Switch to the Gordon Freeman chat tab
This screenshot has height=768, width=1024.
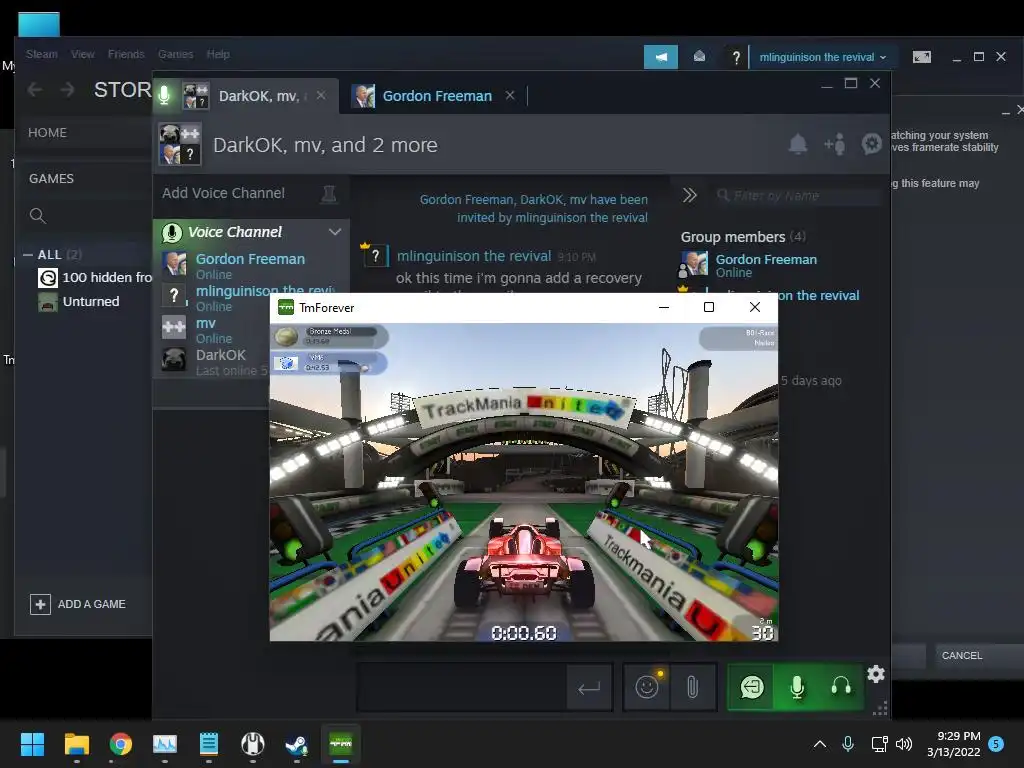[x=437, y=96]
